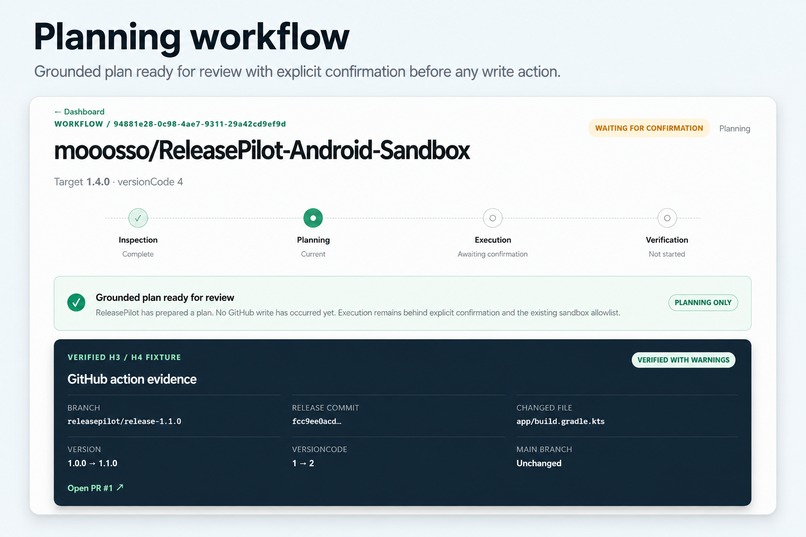
Task: Click changed file app/build.gradle.kts
Action: point(560,421)
